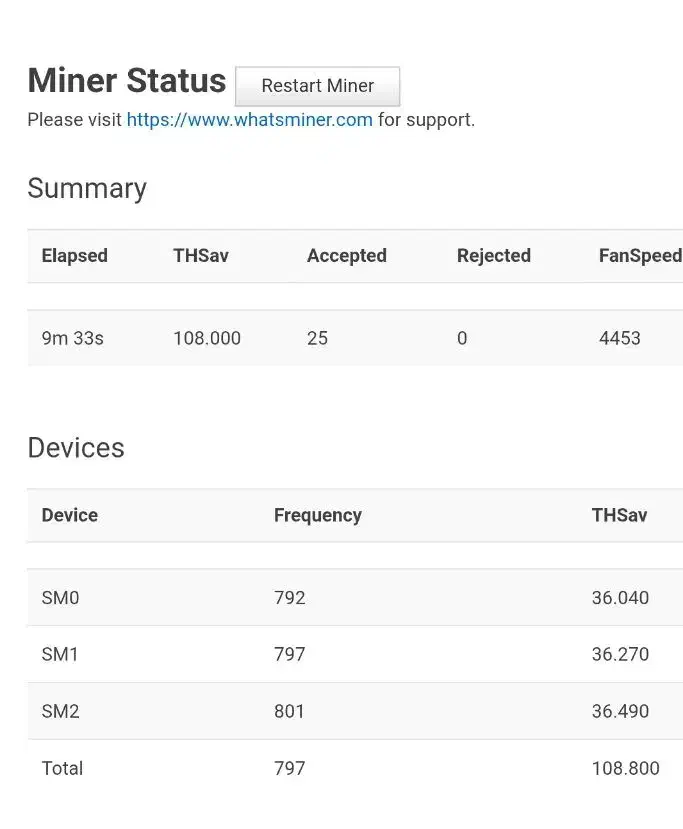Select the Frequency column header
The height and width of the screenshot is (829, 683).
[x=318, y=516]
